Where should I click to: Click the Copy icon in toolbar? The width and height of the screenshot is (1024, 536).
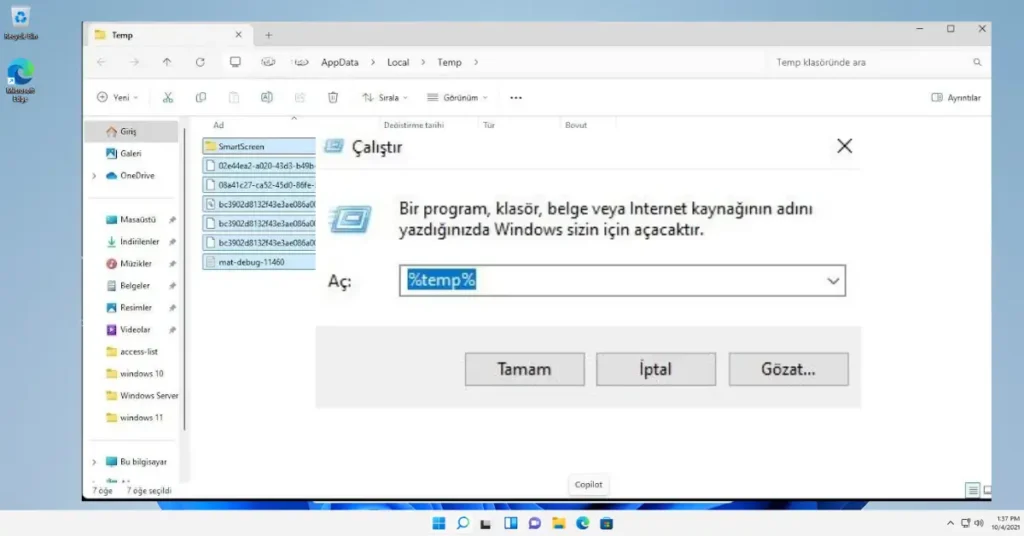coord(200,97)
